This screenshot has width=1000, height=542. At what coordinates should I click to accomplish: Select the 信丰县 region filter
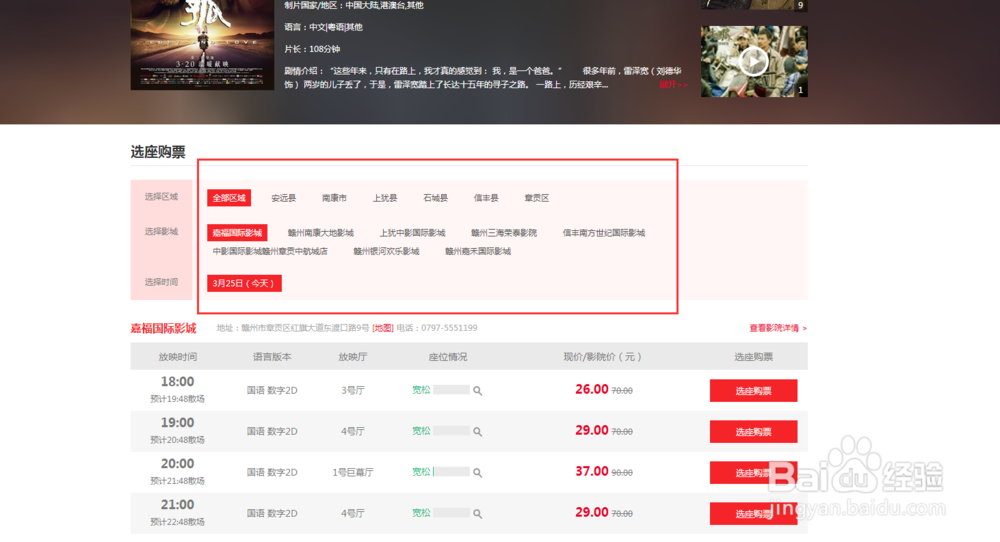click(x=486, y=198)
